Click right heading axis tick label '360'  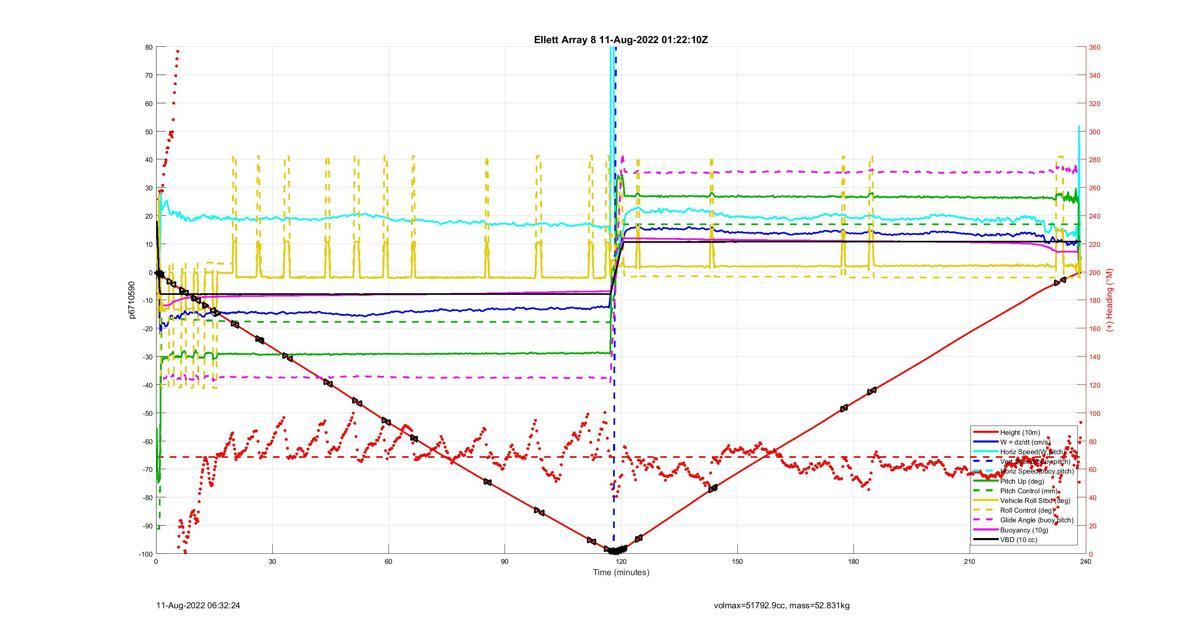coord(1095,47)
